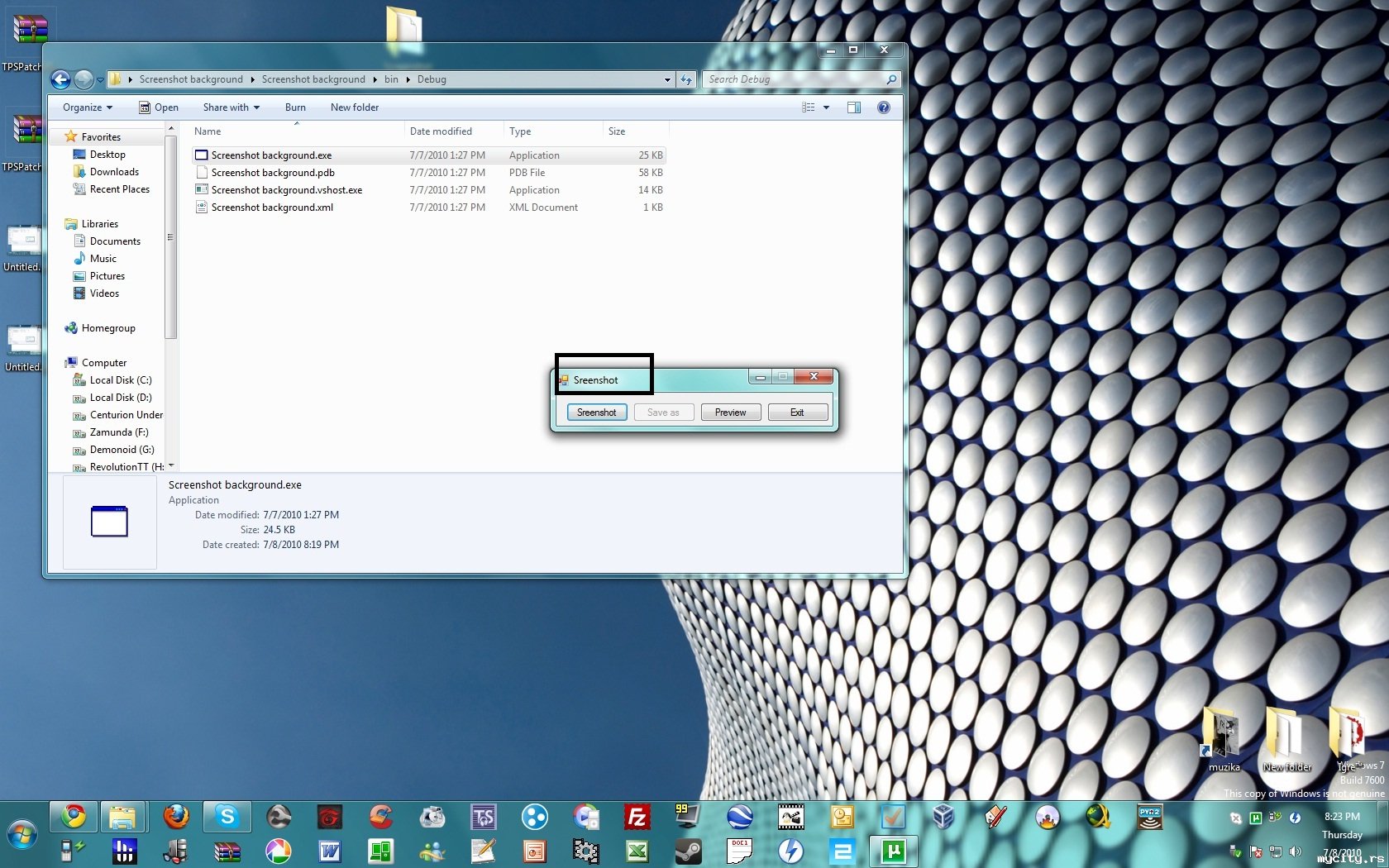Click the refresh icon beside address bar
Screen dimensions: 1389x868
point(686,79)
